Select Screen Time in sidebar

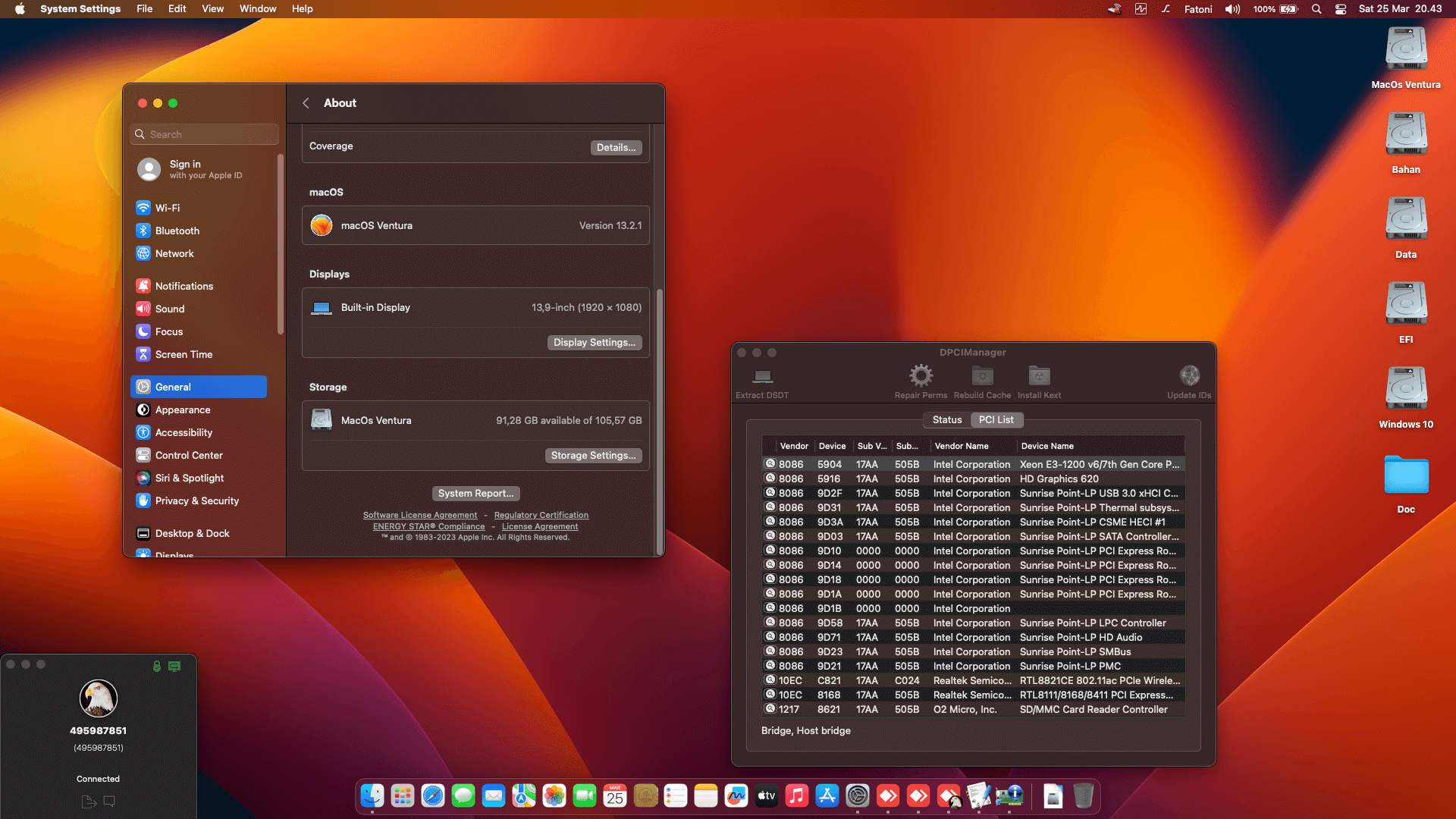click(x=199, y=354)
